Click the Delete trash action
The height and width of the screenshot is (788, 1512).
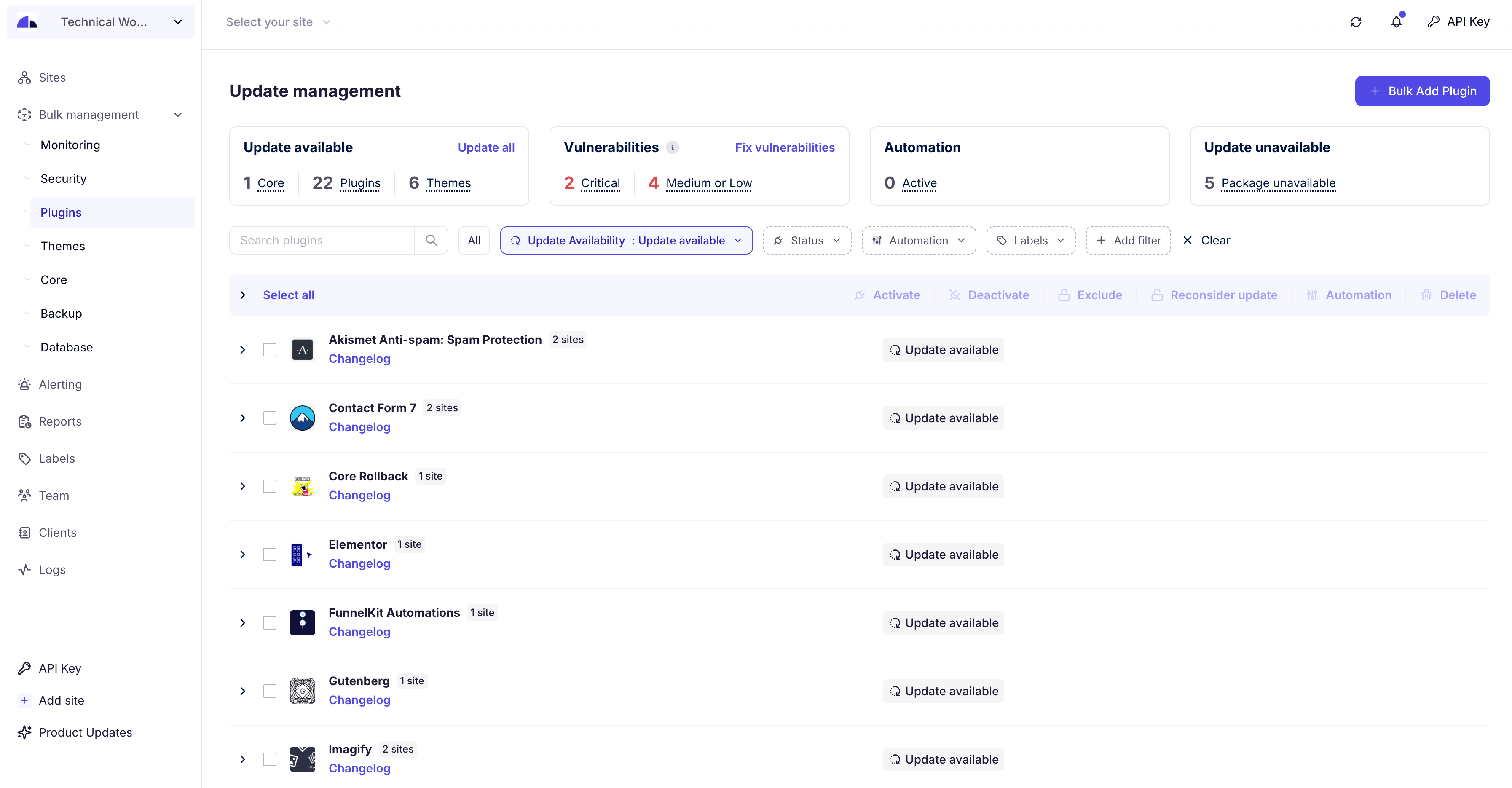click(1448, 295)
